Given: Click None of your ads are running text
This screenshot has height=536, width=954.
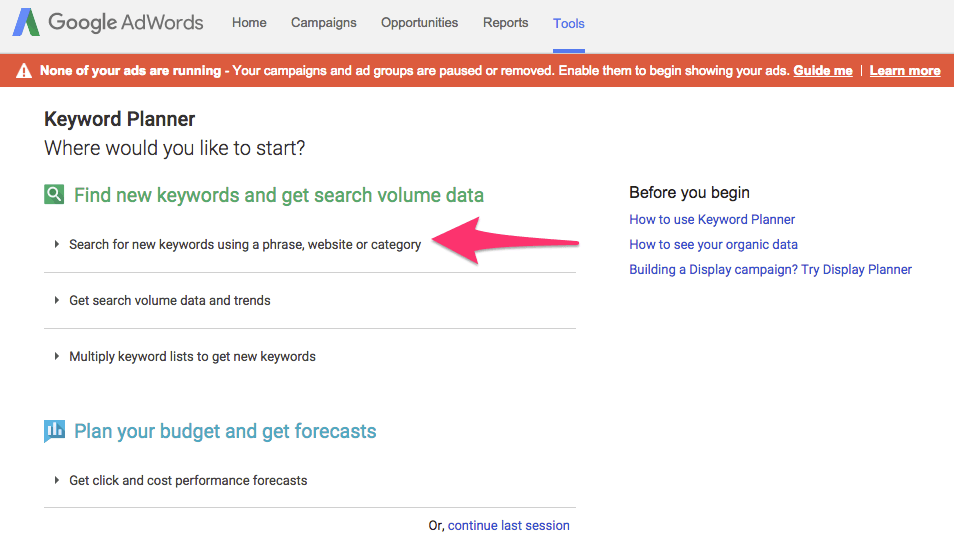Looking at the screenshot, I should click(x=130, y=71).
